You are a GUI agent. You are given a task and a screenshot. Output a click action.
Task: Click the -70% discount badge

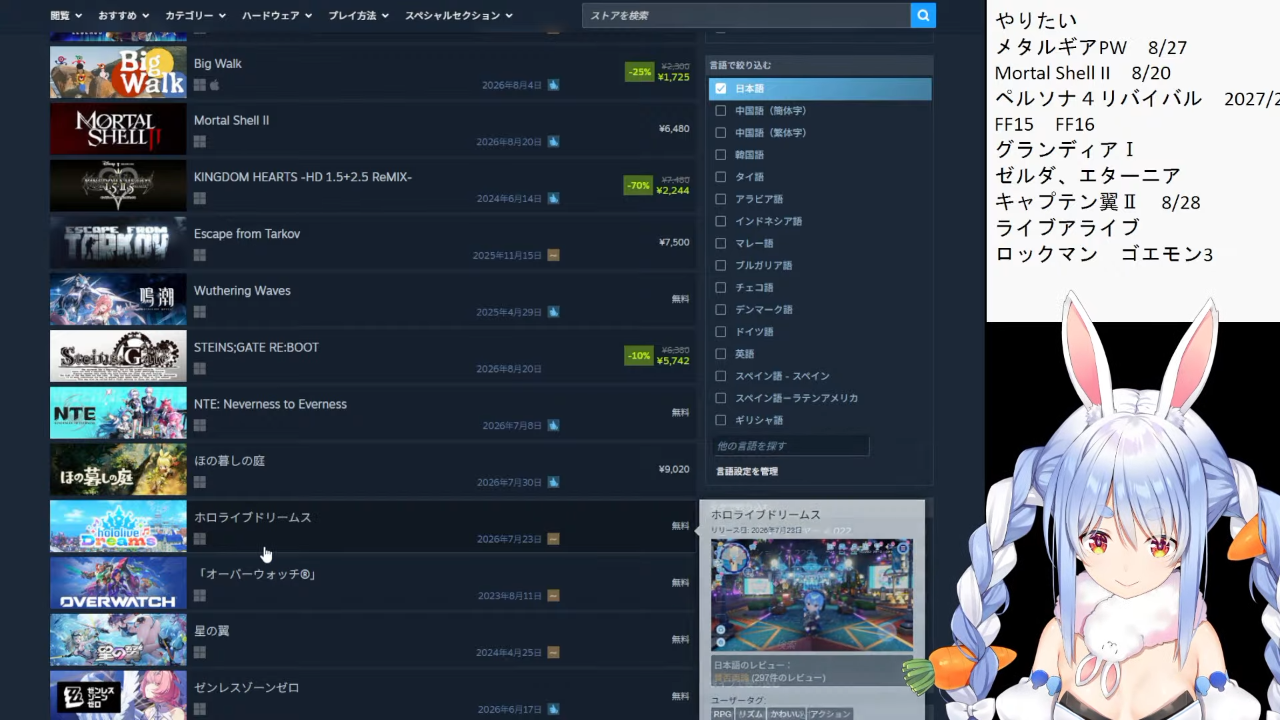638,186
